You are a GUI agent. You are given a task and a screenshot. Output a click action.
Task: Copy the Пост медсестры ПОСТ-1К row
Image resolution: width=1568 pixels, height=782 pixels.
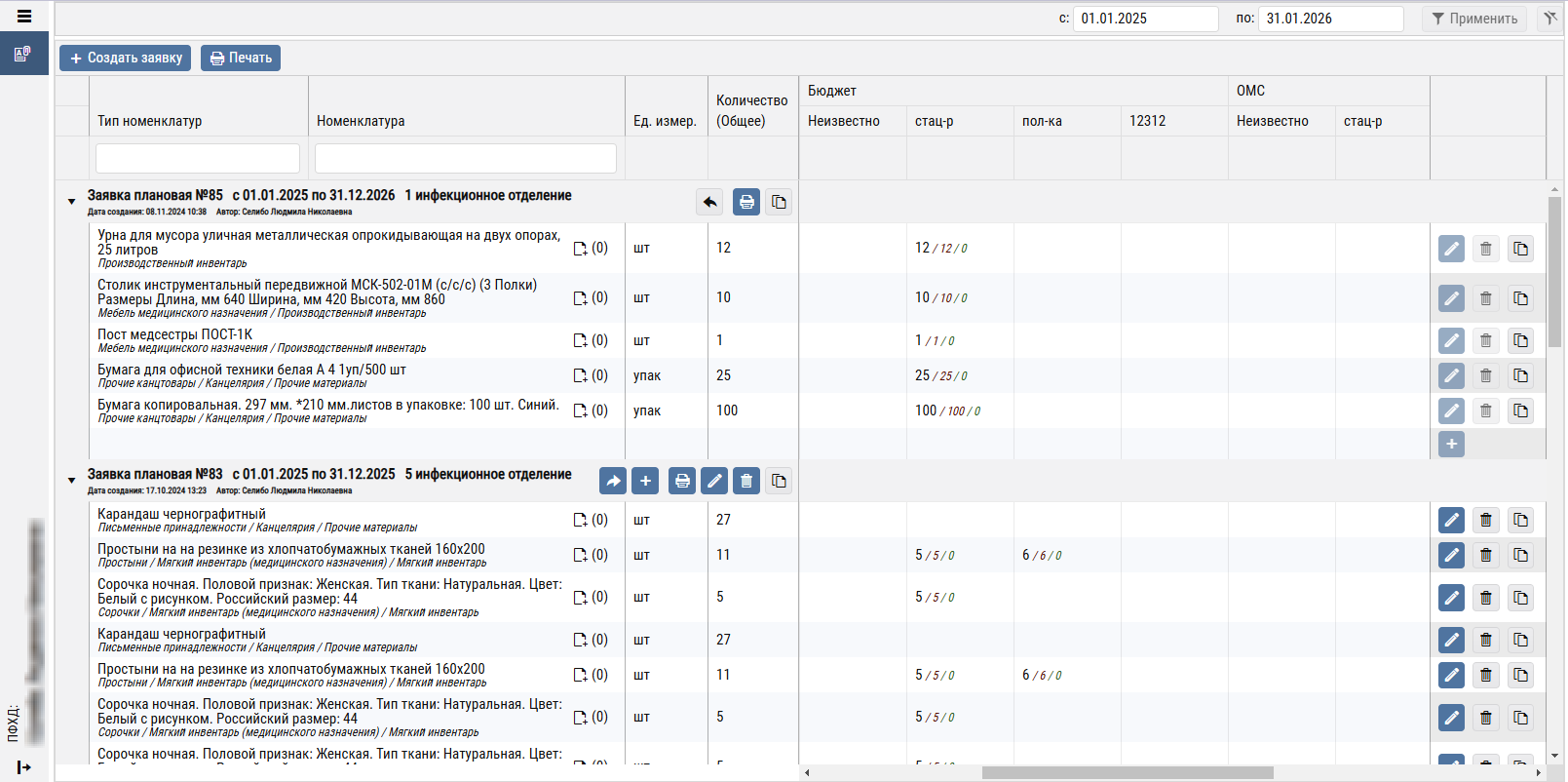tap(1520, 340)
